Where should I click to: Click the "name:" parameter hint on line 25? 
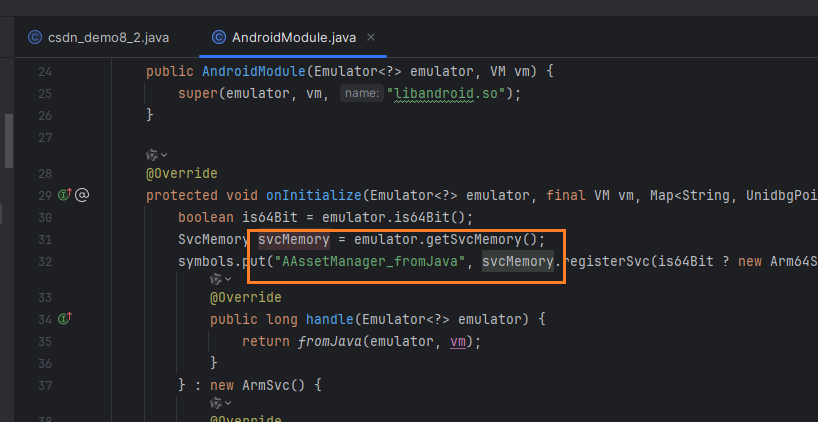pyautogui.click(x=359, y=93)
